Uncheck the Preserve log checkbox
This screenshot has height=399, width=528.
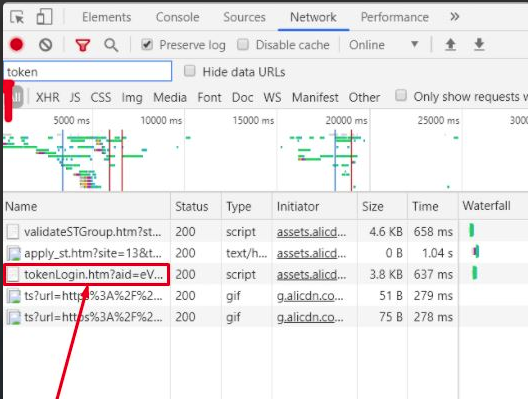[x=147, y=44]
